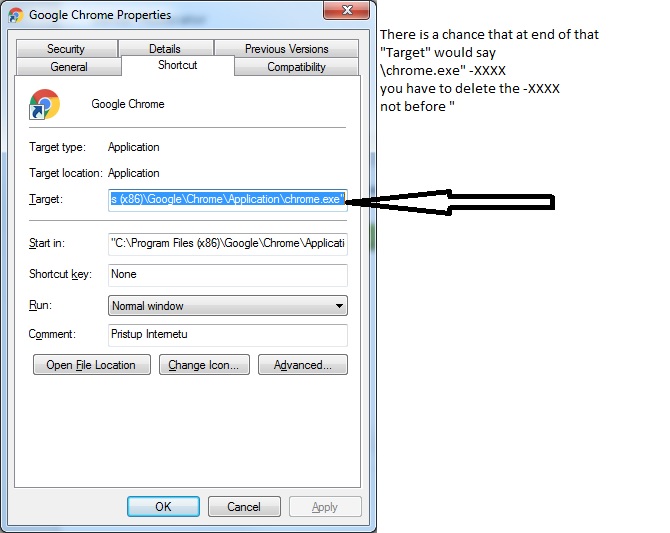This screenshot has height=533, width=670.
Task: Click the Open File Location button
Action: point(92,365)
